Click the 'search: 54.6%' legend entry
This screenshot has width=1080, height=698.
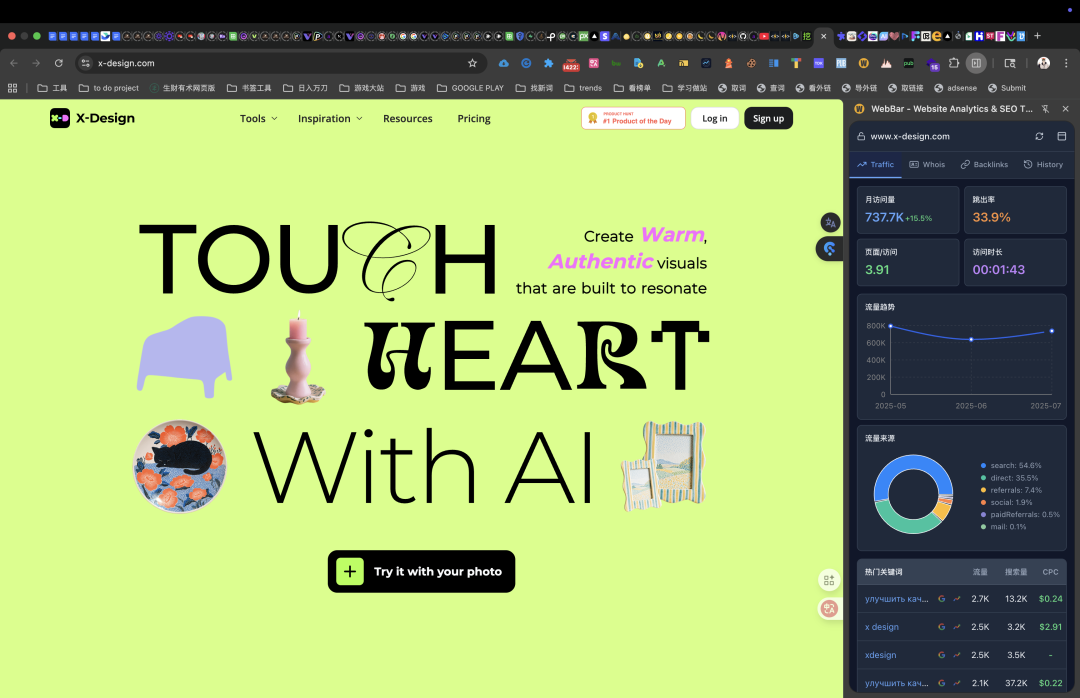[1011, 466]
